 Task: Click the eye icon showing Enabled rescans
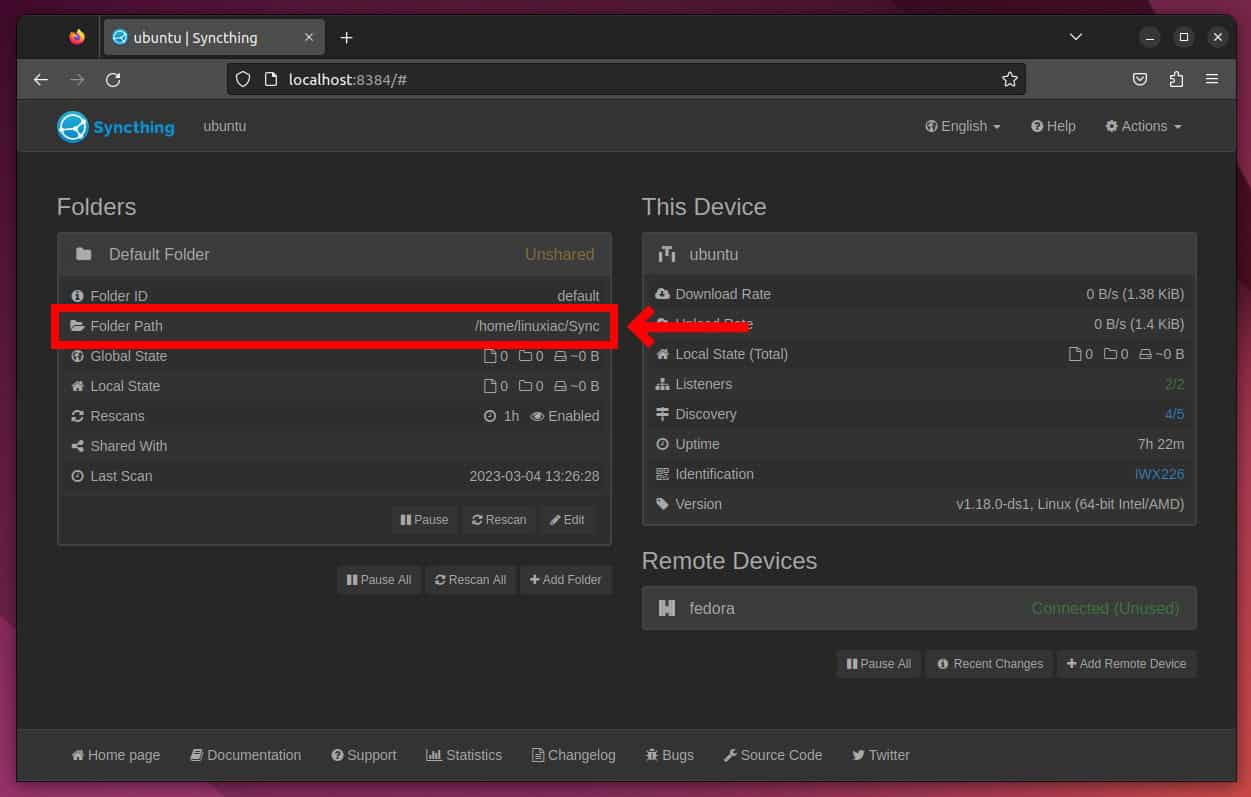point(537,416)
